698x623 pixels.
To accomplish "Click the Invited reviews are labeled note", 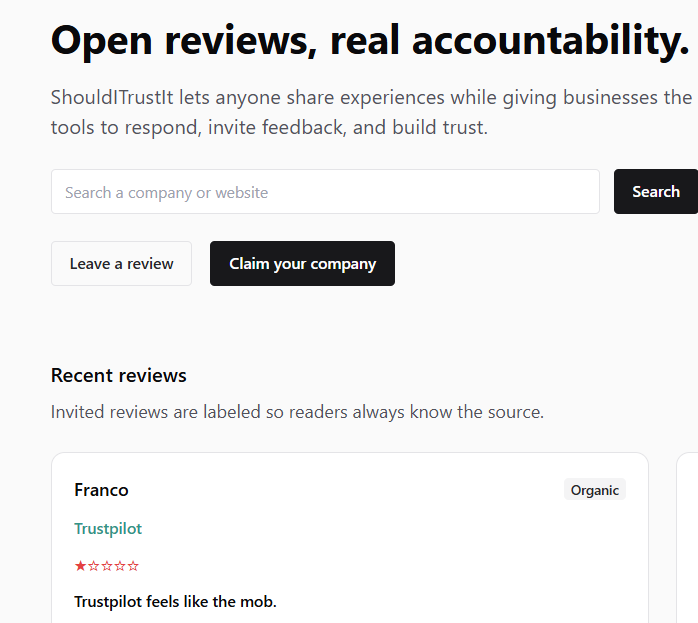I will [x=297, y=412].
